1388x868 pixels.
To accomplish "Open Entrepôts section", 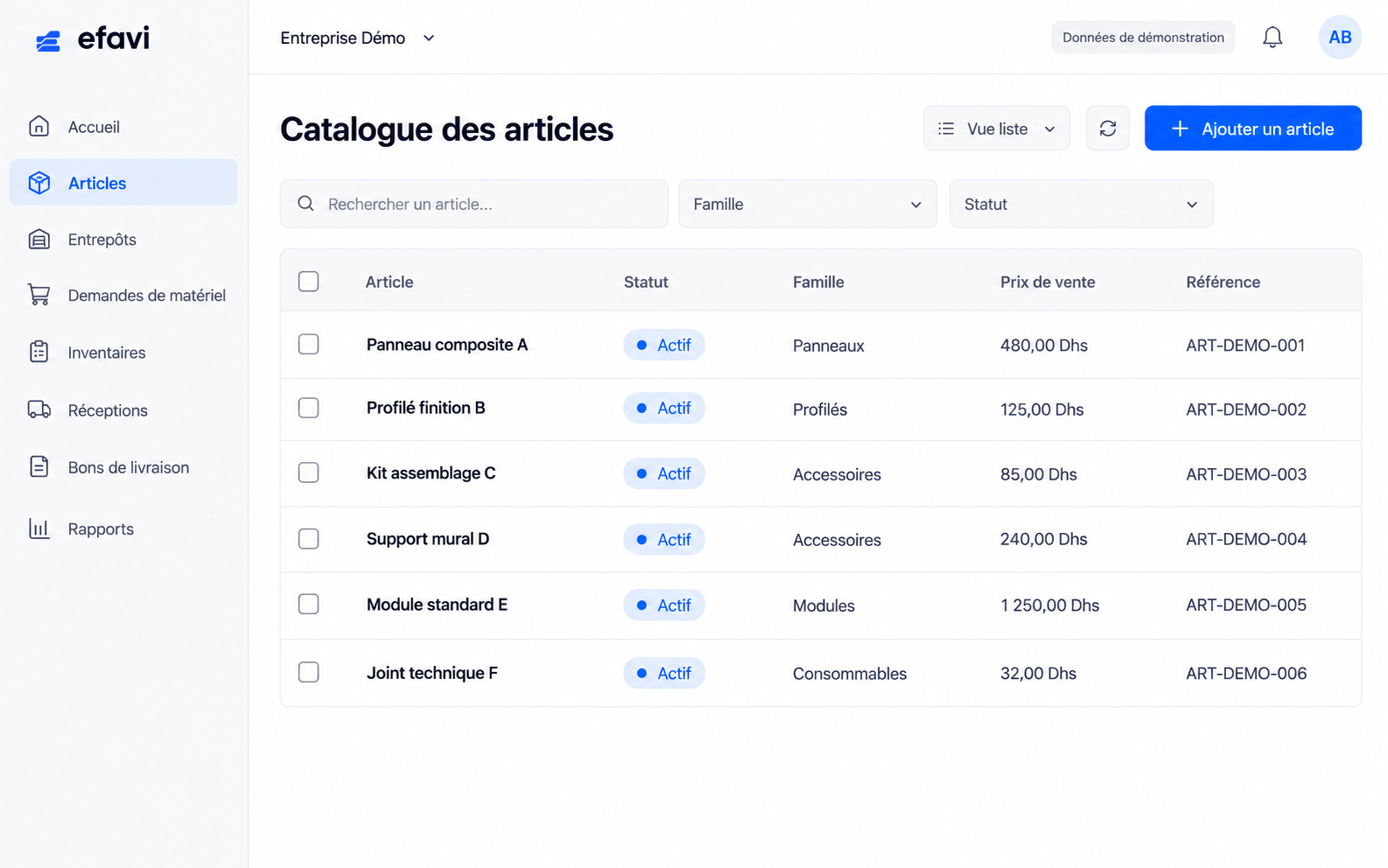I will click(123, 239).
